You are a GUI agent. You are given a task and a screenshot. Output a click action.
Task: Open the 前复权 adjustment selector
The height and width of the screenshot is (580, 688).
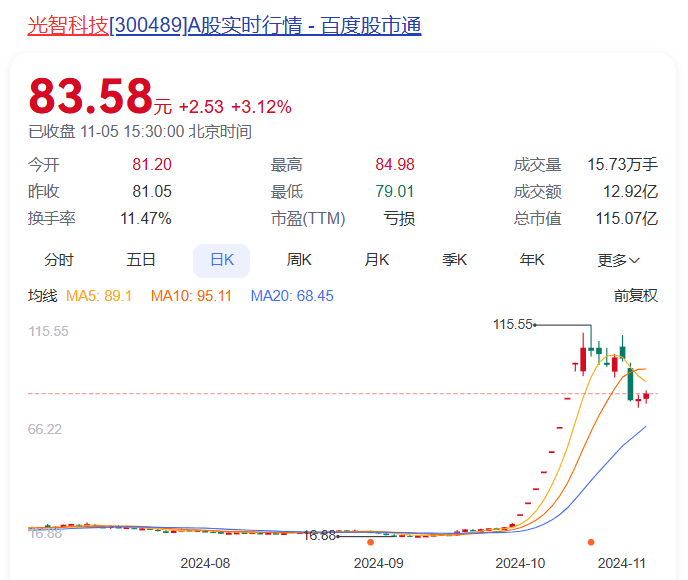636,296
